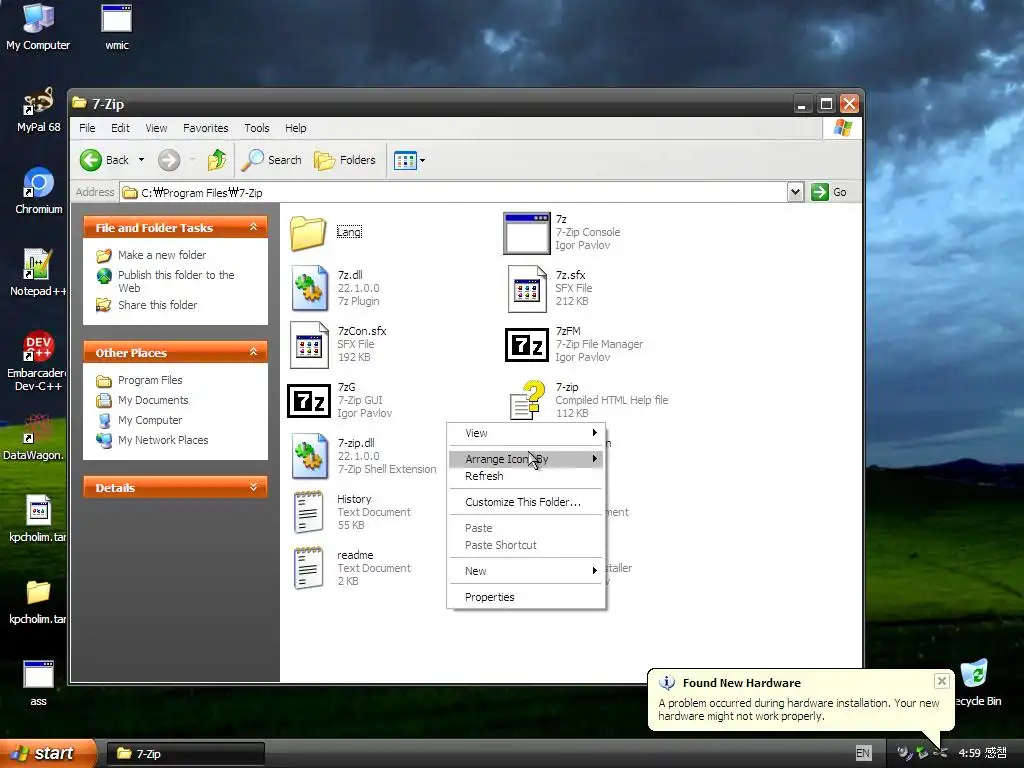Screen dimensions: 1024x768
Task: Go to My Documents in Other Places
Action: pyautogui.click(x=153, y=400)
